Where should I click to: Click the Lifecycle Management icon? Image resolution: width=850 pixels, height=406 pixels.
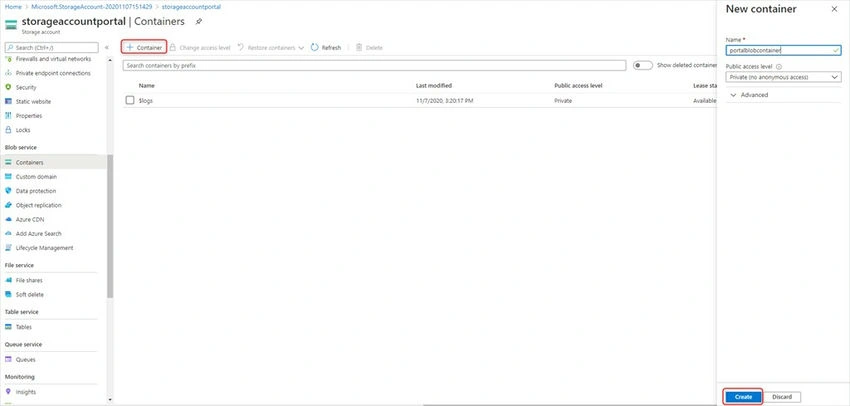coord(8,248)
